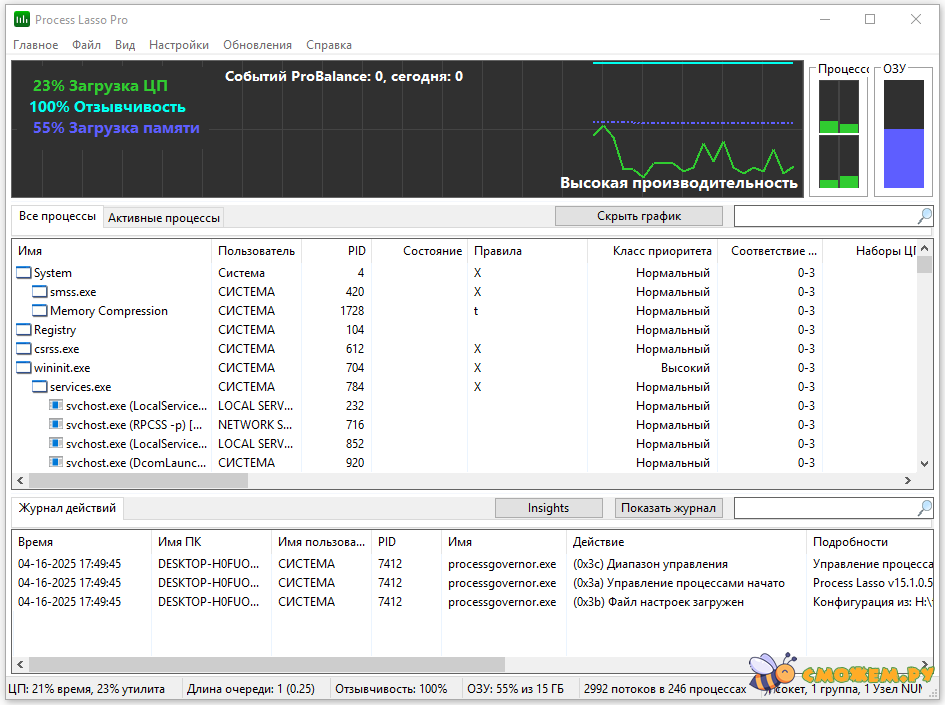945x705 pixels.
Task: Sort by Правила column header
Action: coord(527,251)
